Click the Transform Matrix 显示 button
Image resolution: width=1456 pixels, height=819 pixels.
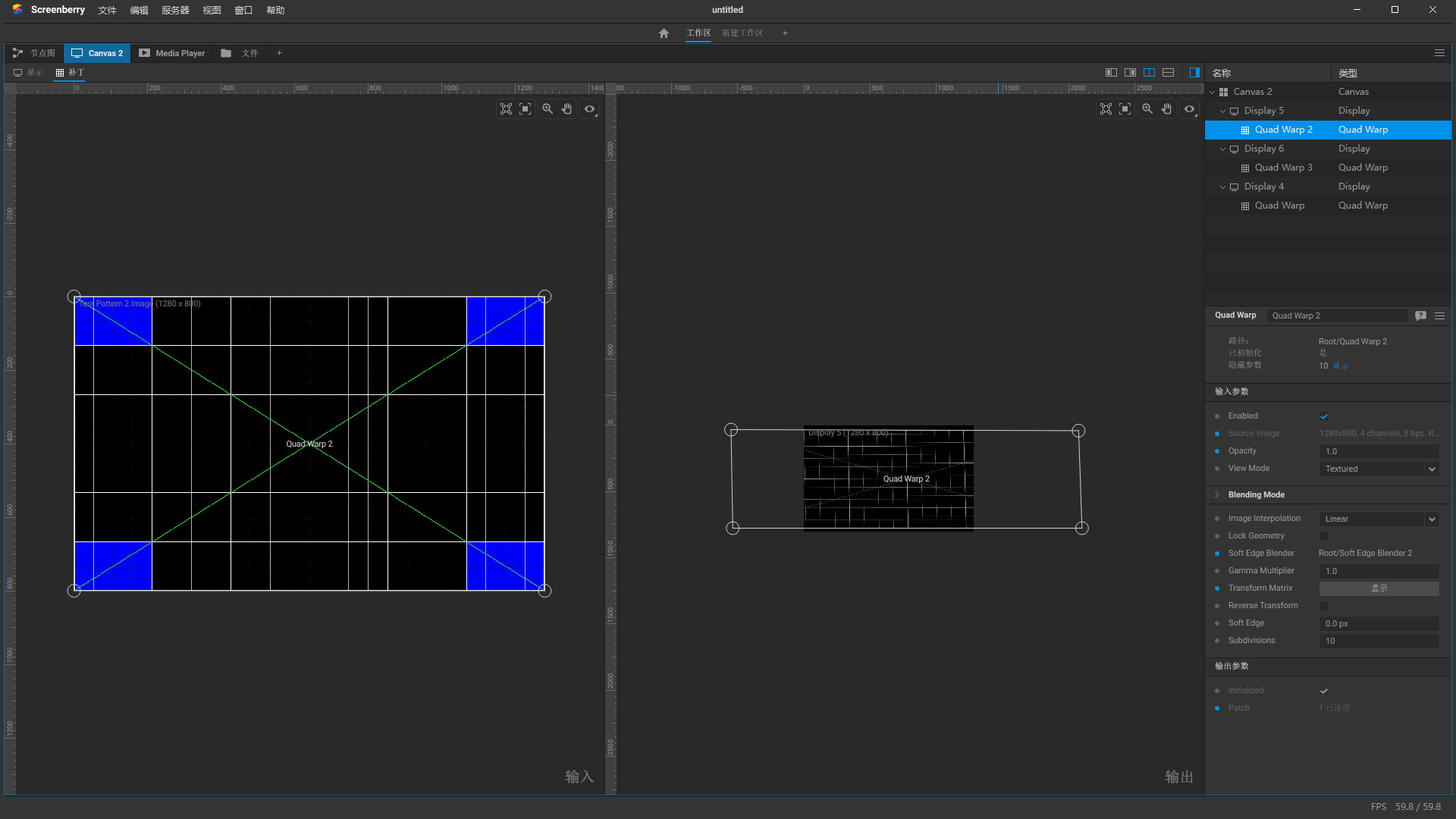pyautogui.click(x=1379, y=588)
